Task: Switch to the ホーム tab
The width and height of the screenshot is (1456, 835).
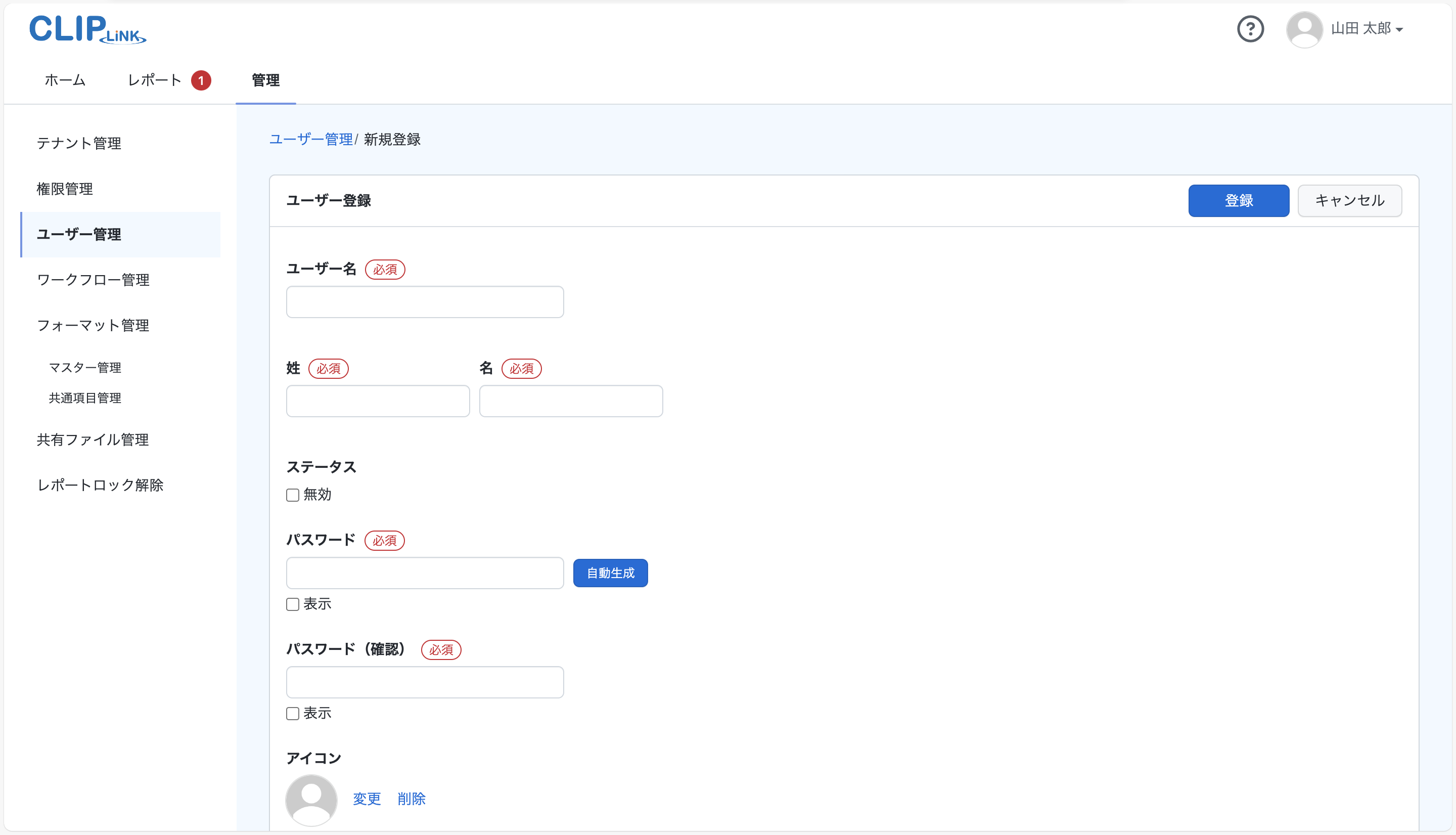Action: coord(64,80)
